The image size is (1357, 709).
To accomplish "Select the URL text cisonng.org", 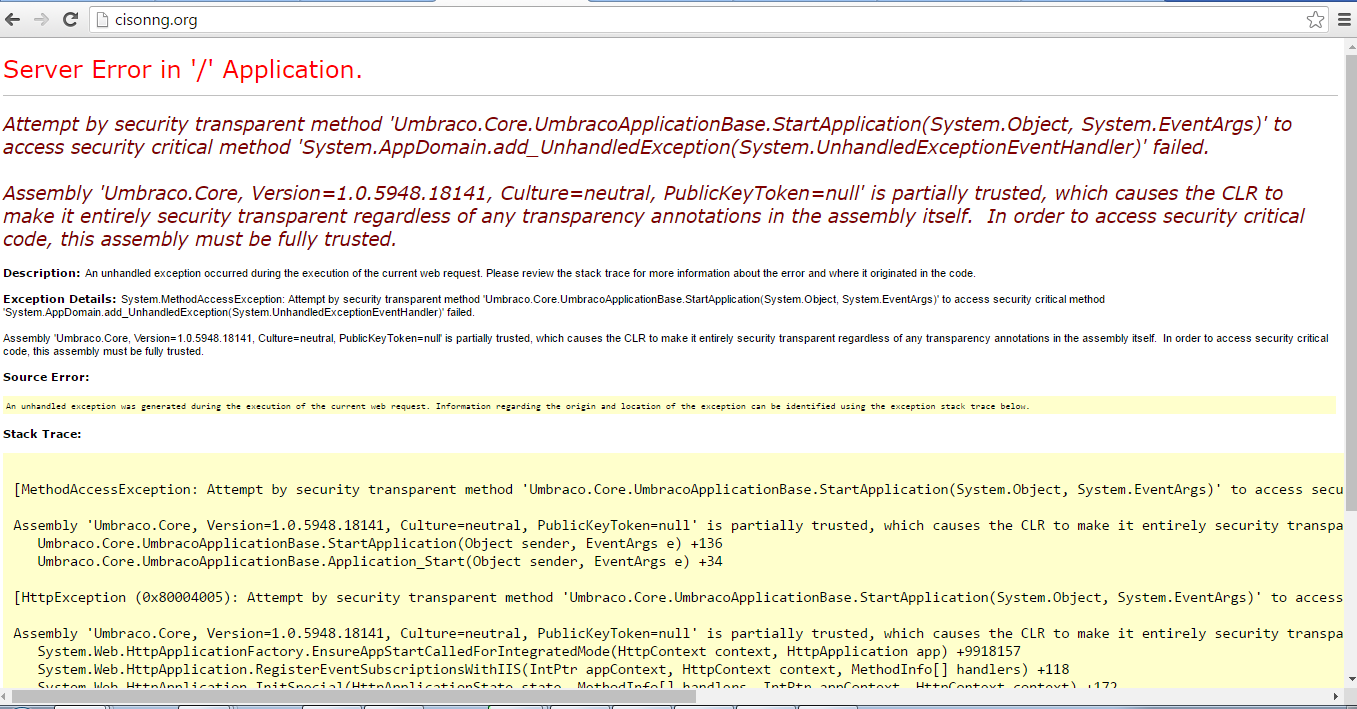I will pos(158,19).
